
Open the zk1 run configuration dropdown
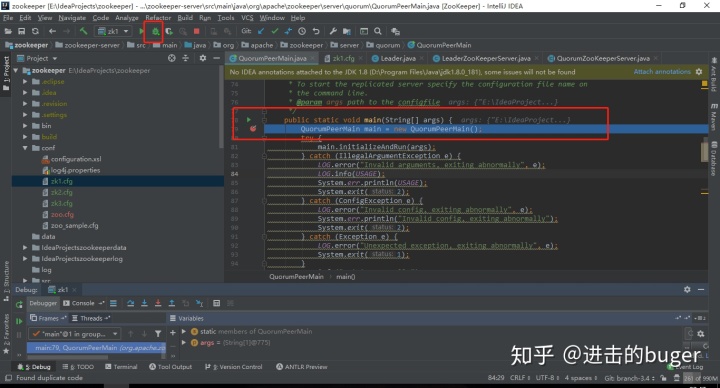pos(113,31)
